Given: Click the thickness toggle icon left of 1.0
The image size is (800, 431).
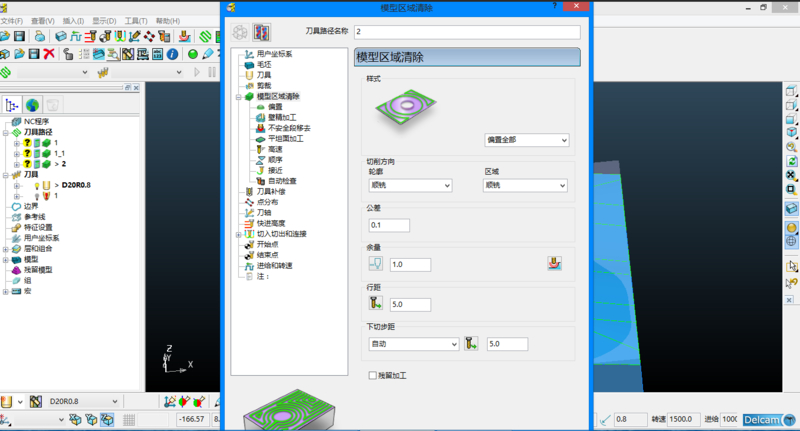Looking at the screenshot, I should click(x=375, y=264).
